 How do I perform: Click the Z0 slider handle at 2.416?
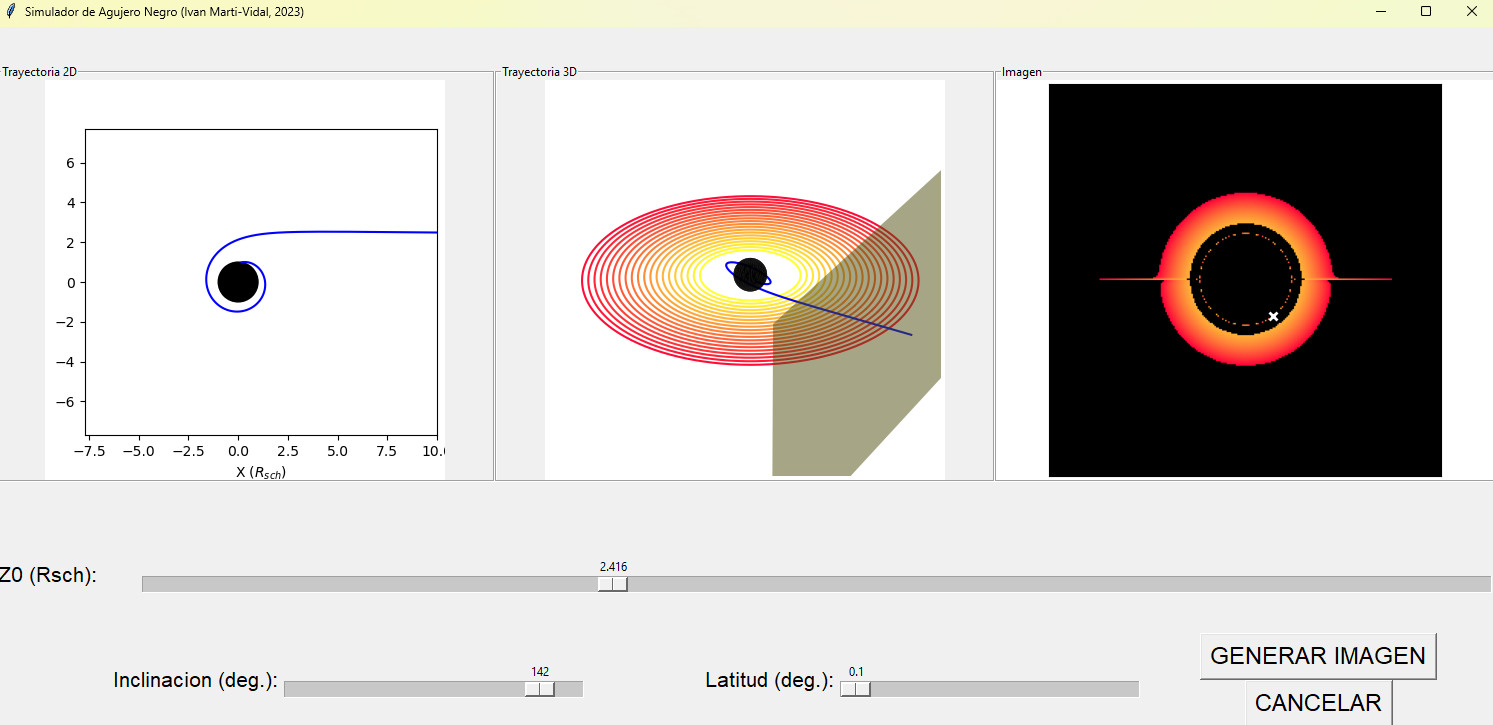coord(612,584)
